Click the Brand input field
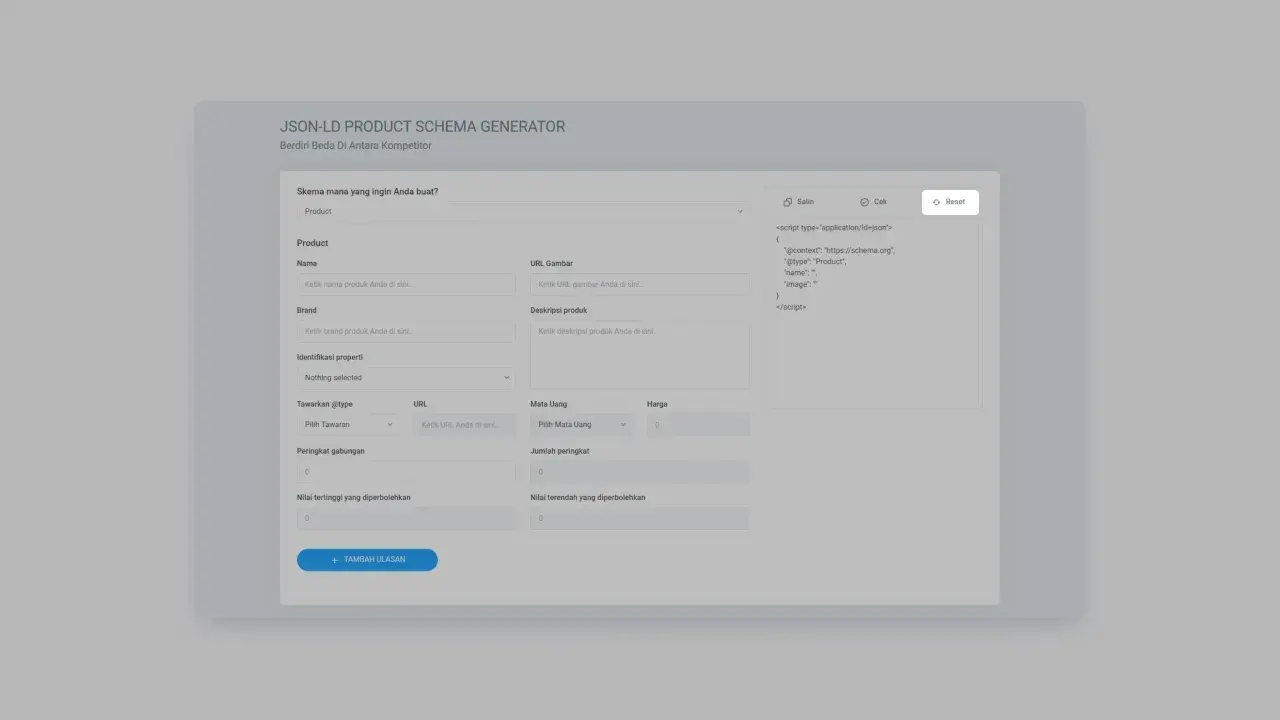Image resolution: width=1280 pixels, height=720 pixels. (406, 331)
